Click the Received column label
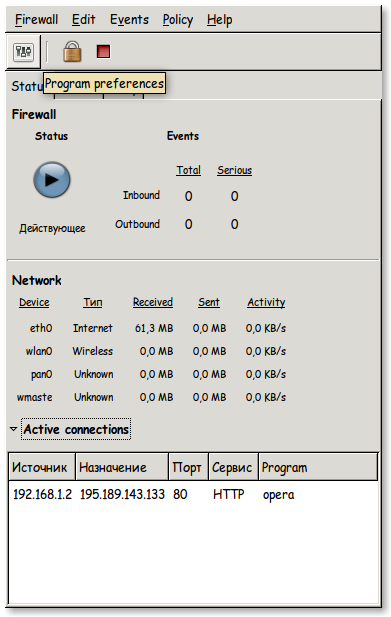 coord(153,302)
